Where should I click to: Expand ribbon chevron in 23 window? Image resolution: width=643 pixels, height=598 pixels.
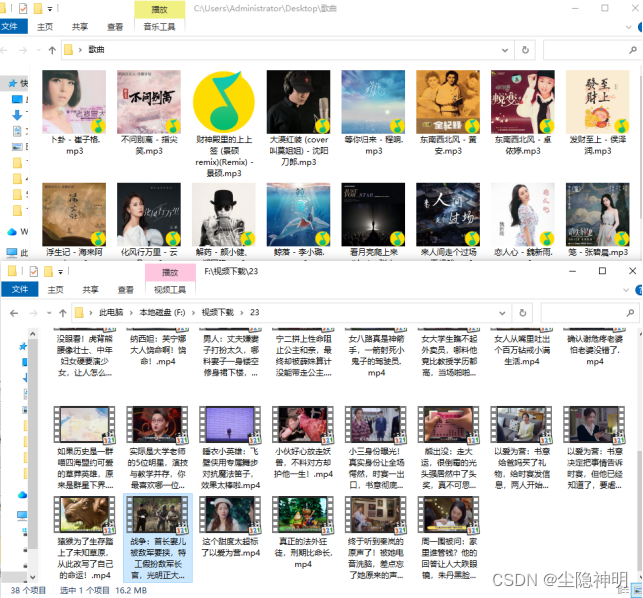click(x=626, y=290)
